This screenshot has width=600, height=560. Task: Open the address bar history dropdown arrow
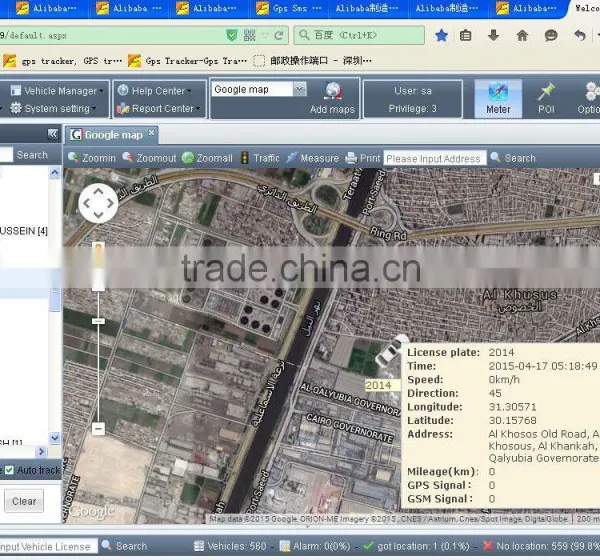point(265,36)
